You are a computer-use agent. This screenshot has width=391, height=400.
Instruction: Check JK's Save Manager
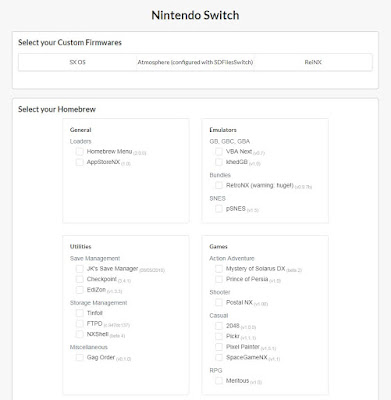click(79, 269)
